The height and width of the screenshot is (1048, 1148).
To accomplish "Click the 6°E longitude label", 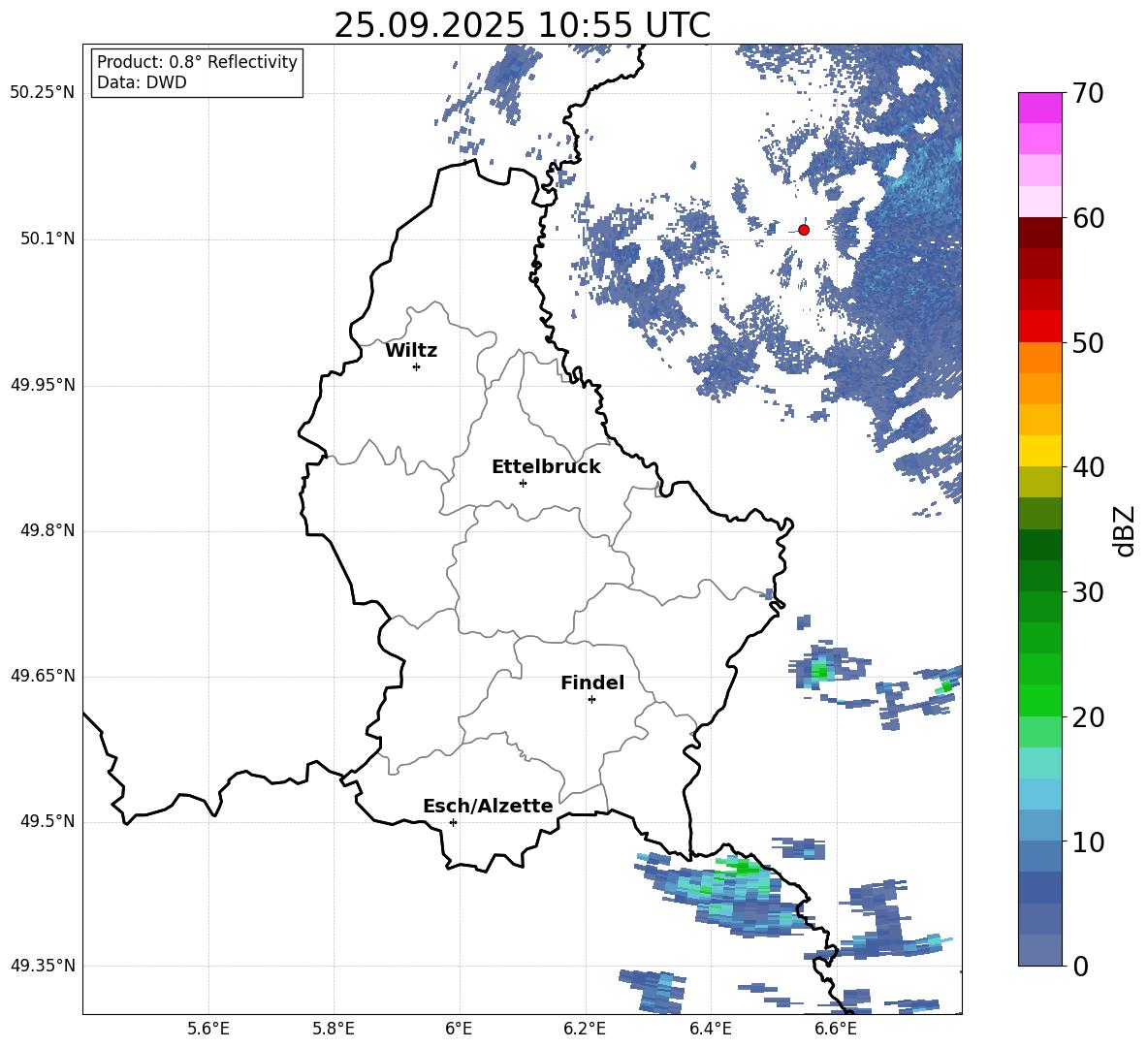I will pyautogui.click(x=459, y=1029).
